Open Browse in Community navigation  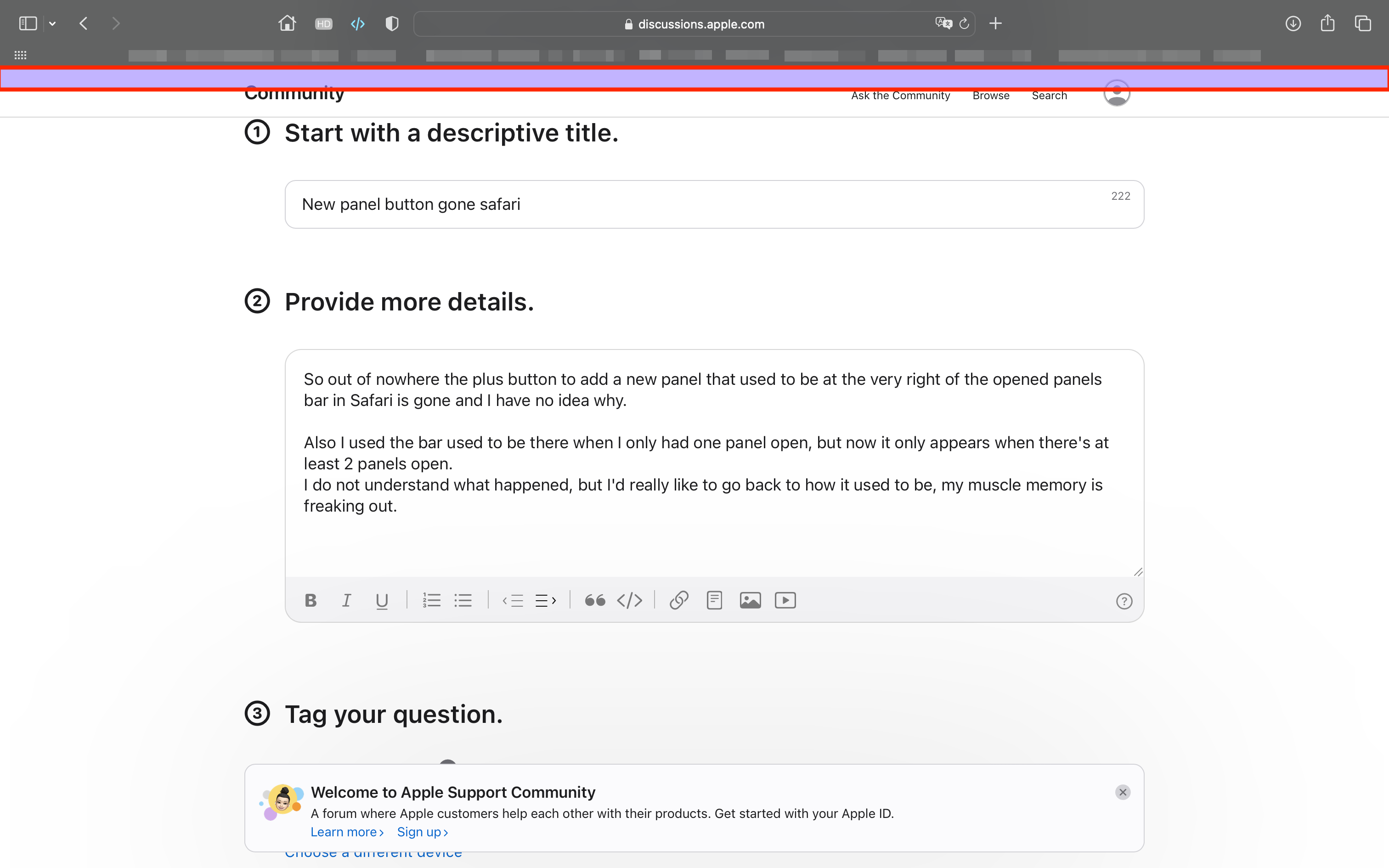pos(991,96)
